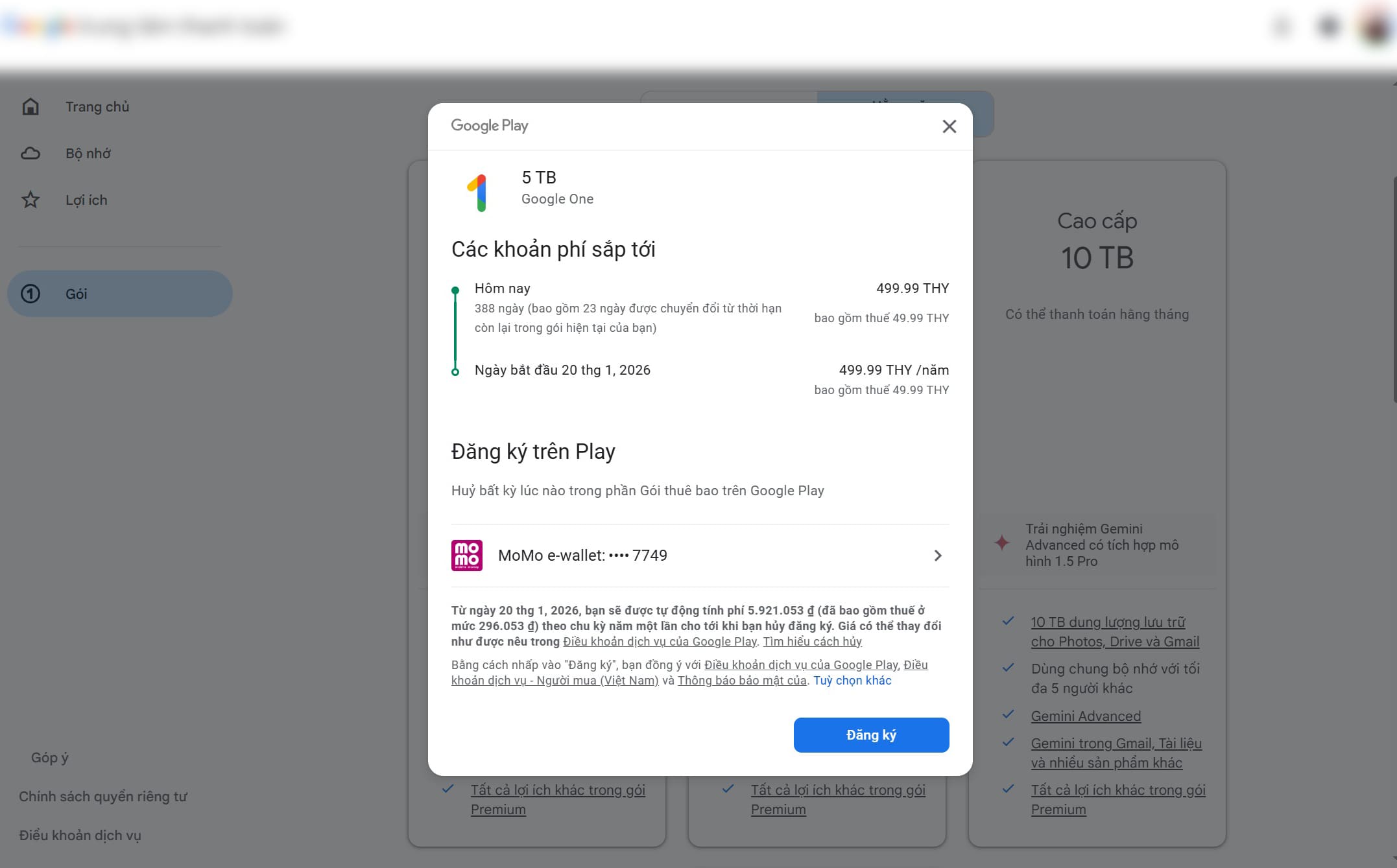
Task: Open first Điều khoản dịch vụ của Google Play link
Action: (x=660, y=642)
